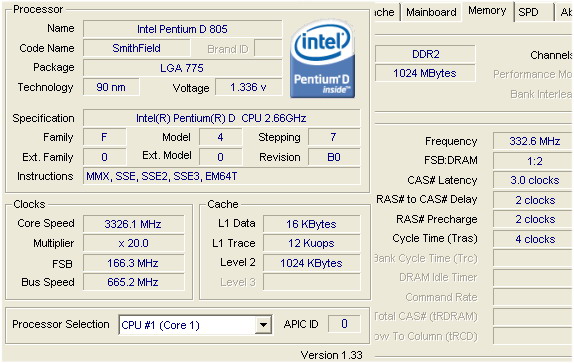
Task: Click the FSB 166.3 MHz value
Action: (133, 263)
